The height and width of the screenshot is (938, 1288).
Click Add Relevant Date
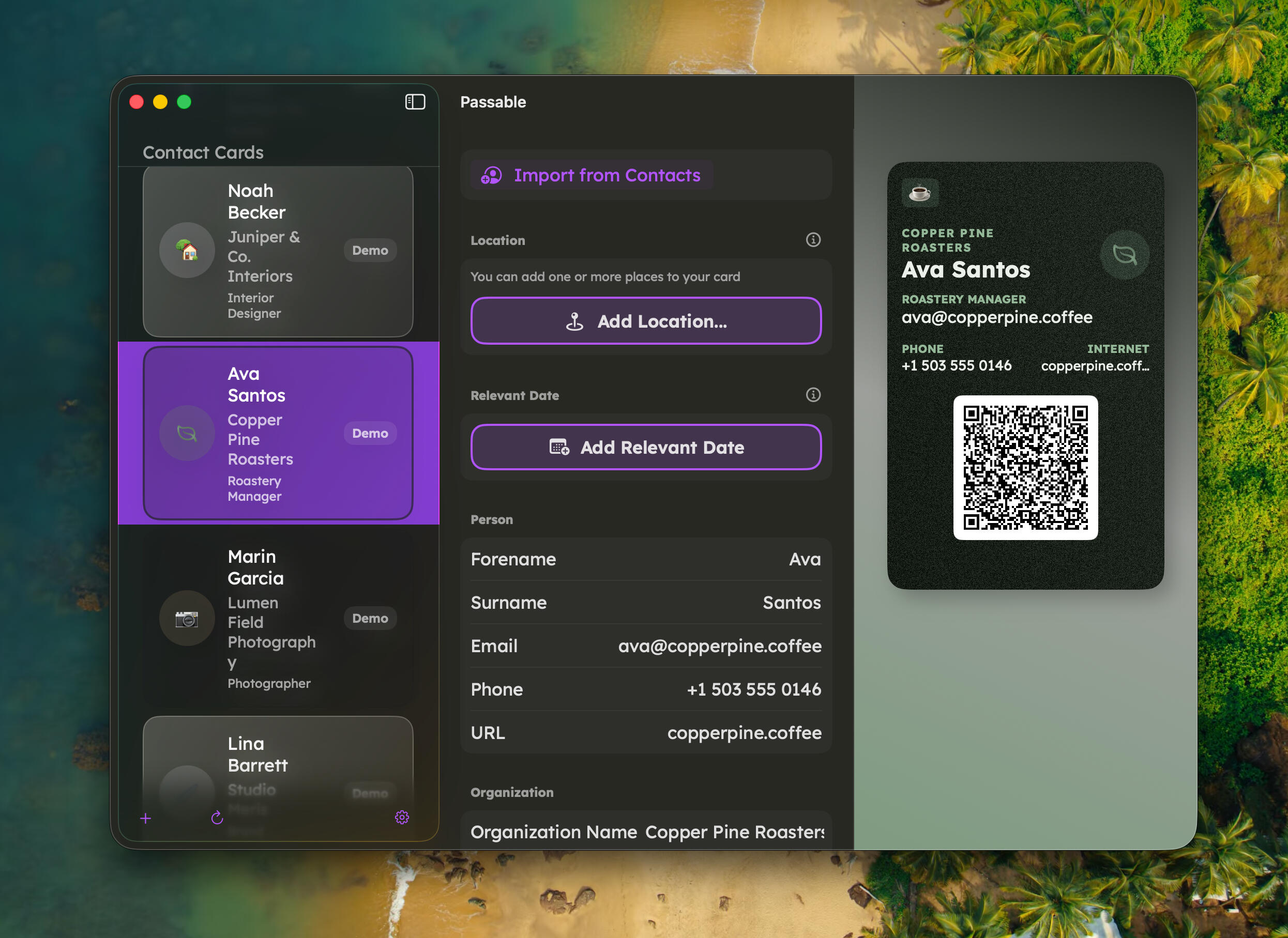(x=646, y=448)
